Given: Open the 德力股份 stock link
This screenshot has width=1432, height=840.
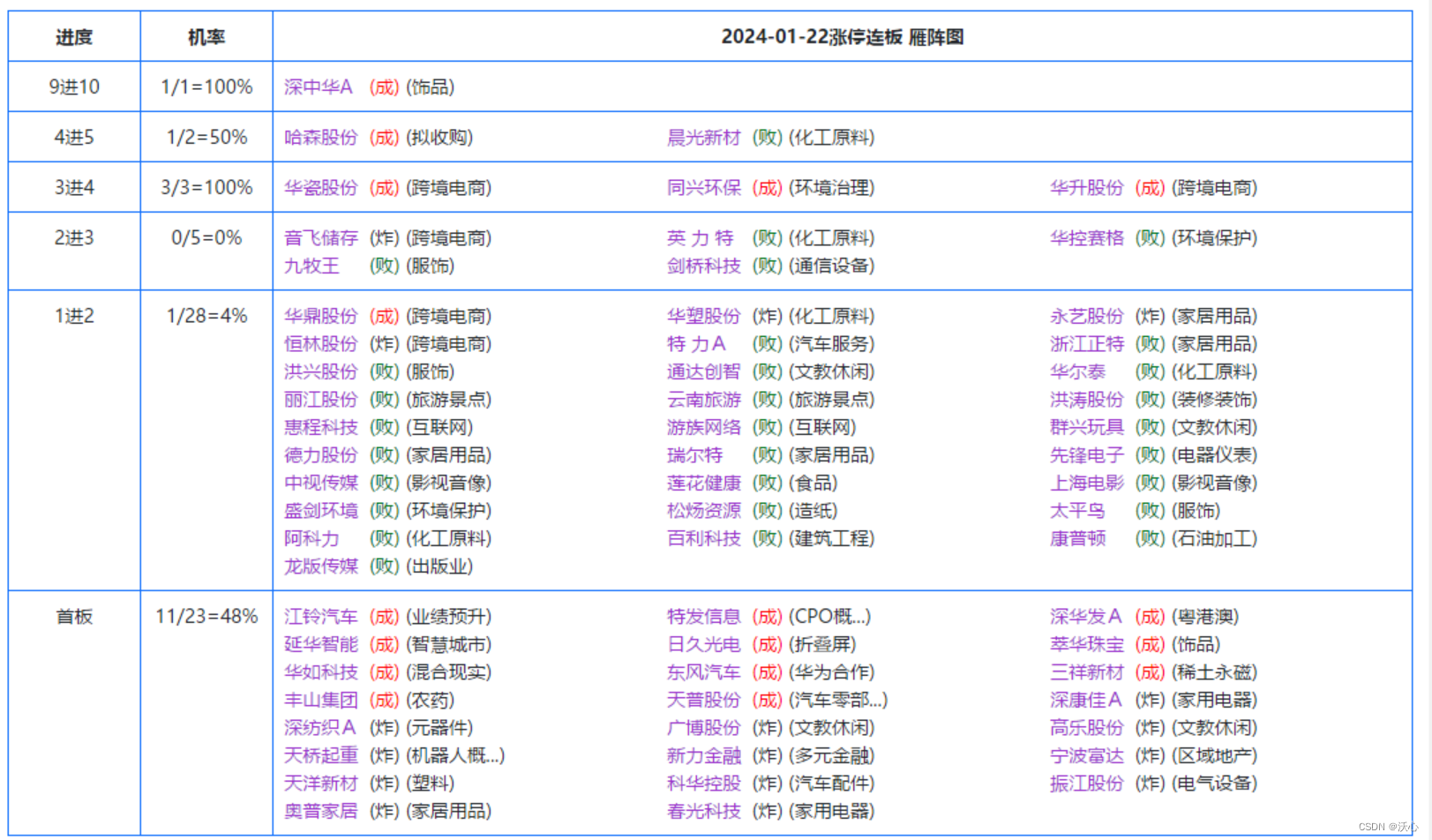Looking at the screenshot, I should [321, 455].
